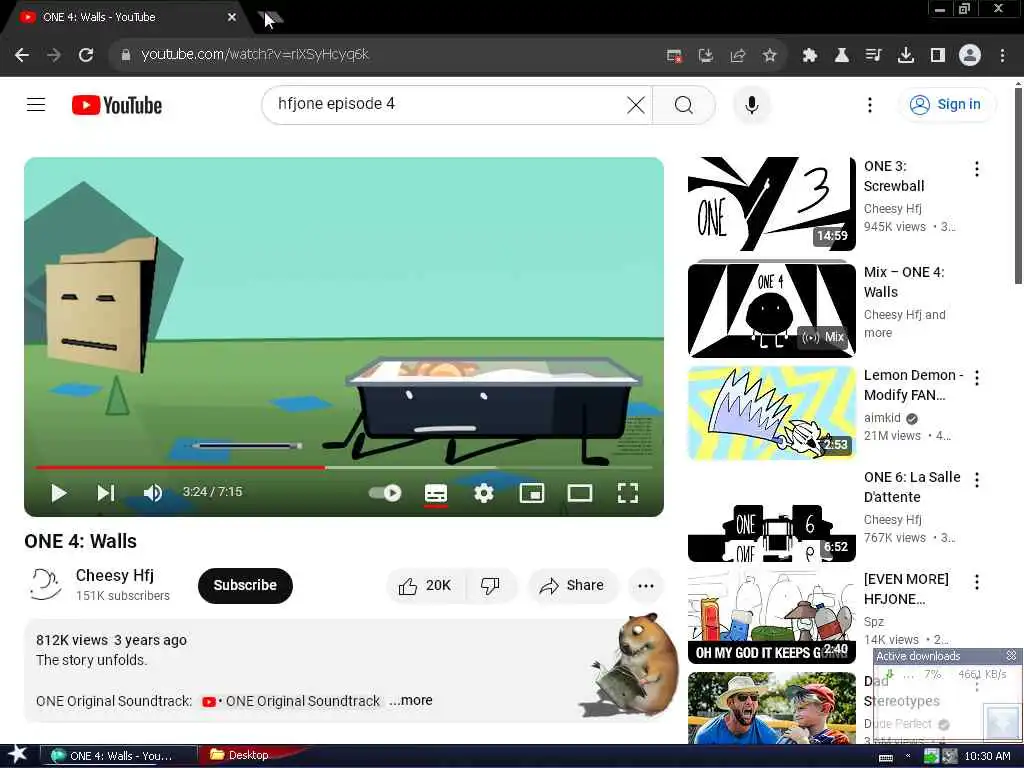
Task: Open media controls in browser toolbar
Action: click(x=873, y=55)
